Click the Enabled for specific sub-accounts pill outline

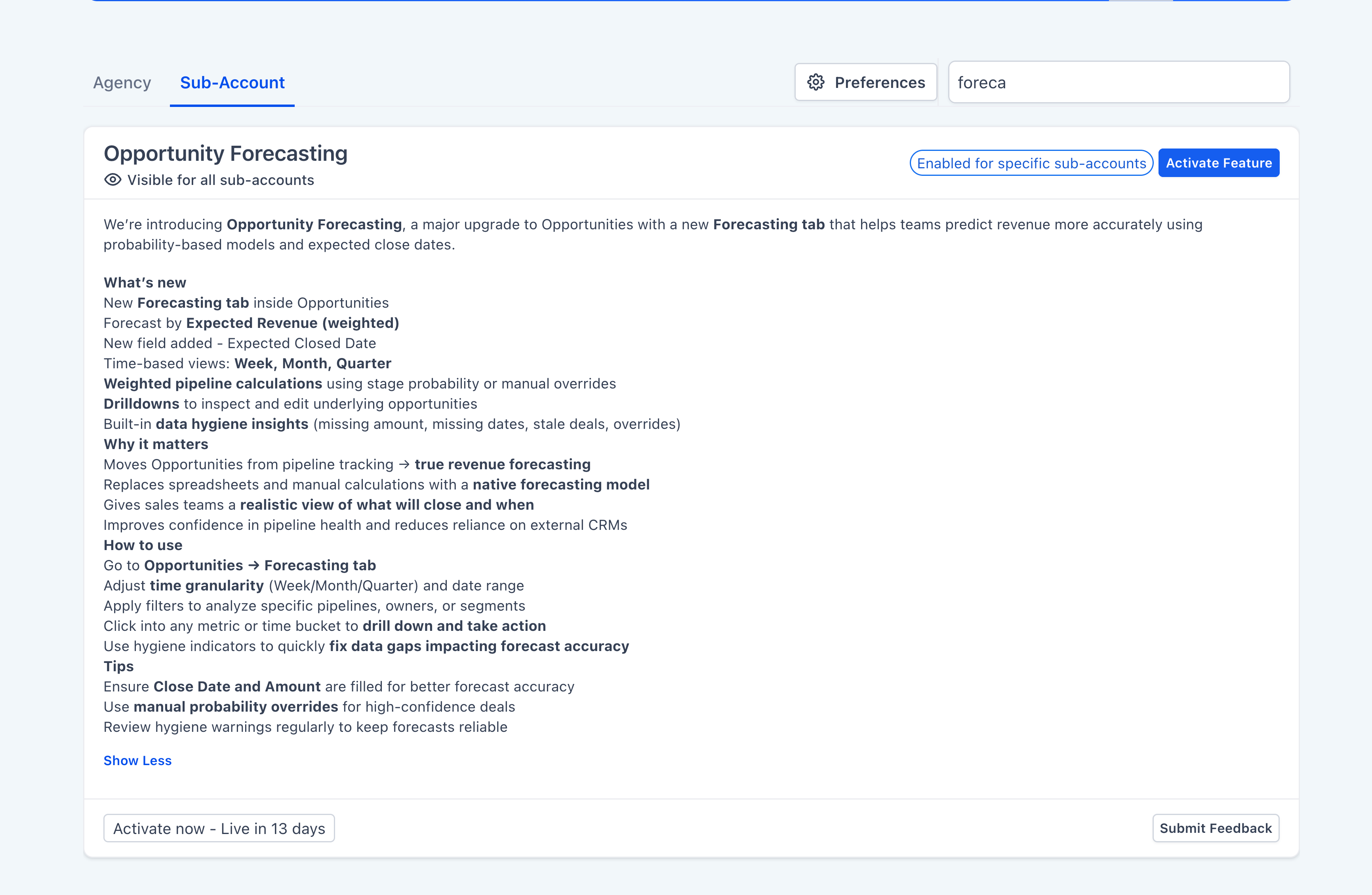(1031, 163)
